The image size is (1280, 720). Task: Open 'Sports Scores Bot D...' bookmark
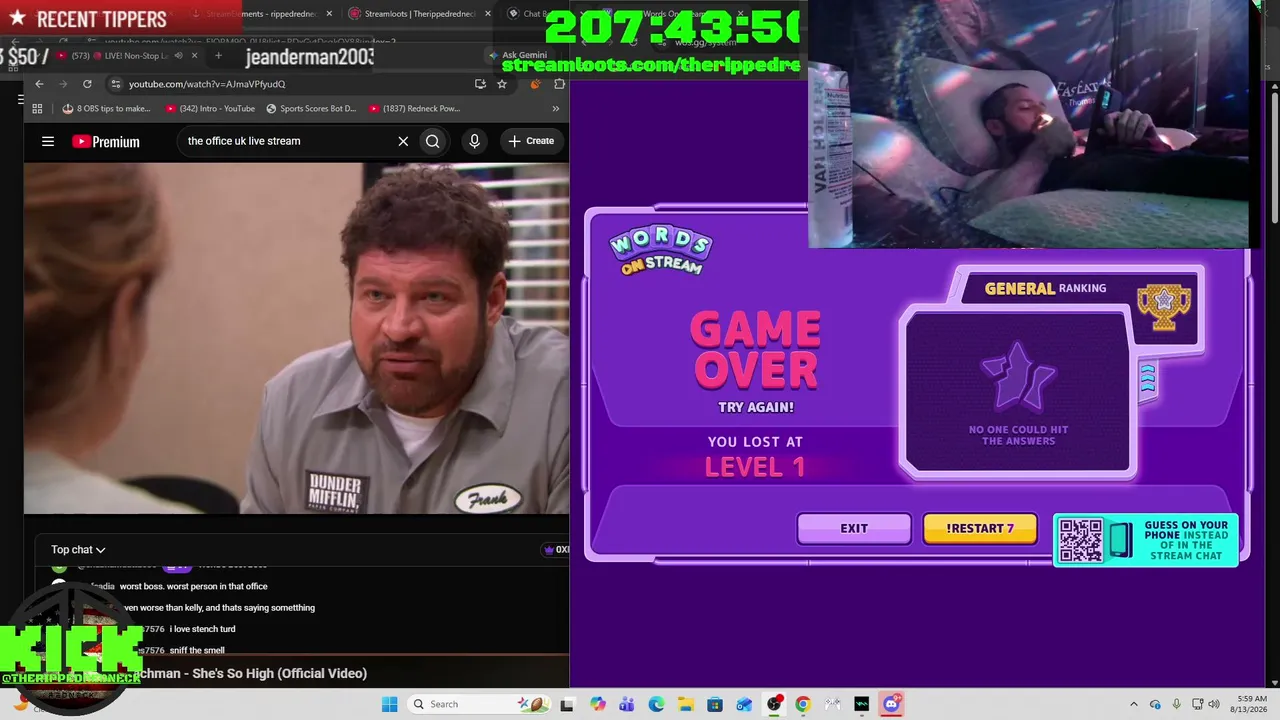coord(311,109)
